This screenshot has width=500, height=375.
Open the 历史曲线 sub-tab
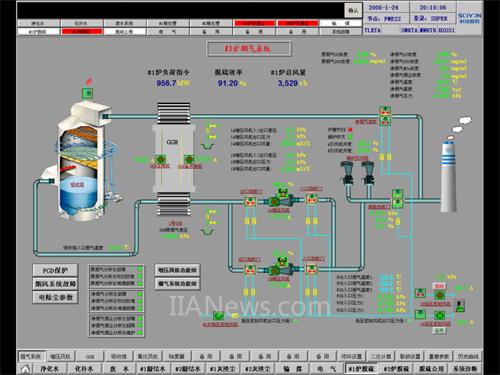pyautogui.click(x=468, y=356)
